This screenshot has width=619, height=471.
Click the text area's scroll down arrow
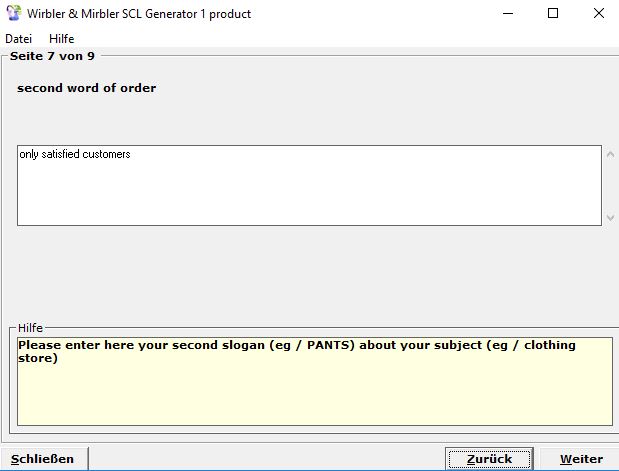tap(610, 217)
